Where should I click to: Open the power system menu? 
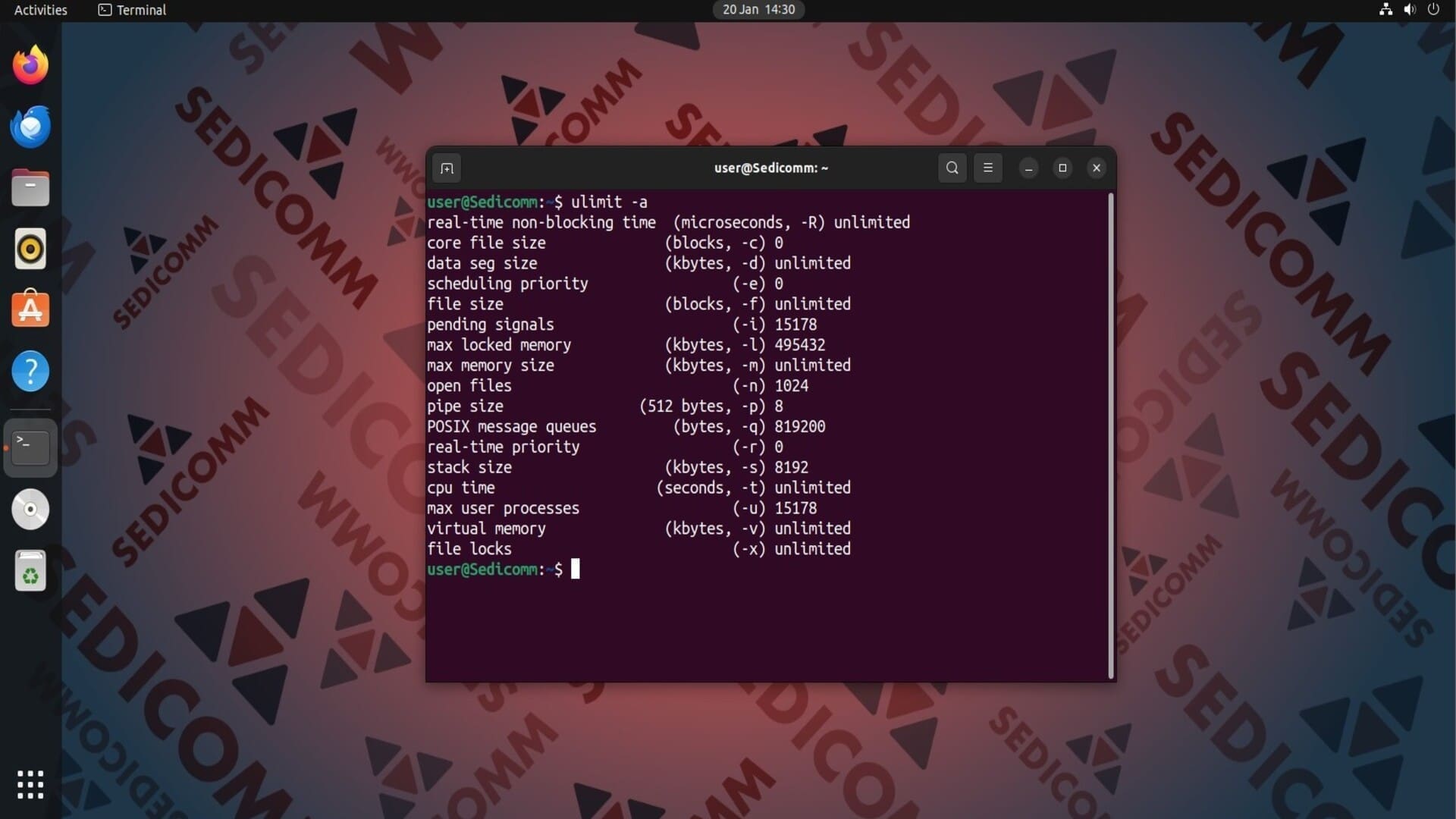tap(1433, 10)
